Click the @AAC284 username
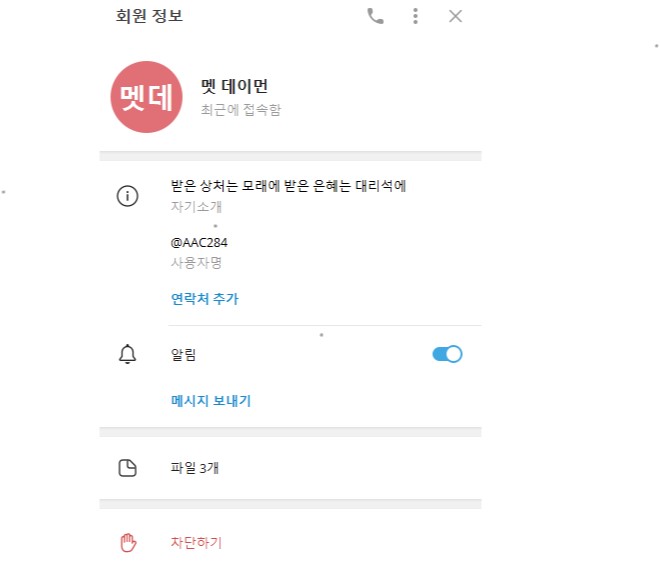The image size is (660, 564). point(199,243)
